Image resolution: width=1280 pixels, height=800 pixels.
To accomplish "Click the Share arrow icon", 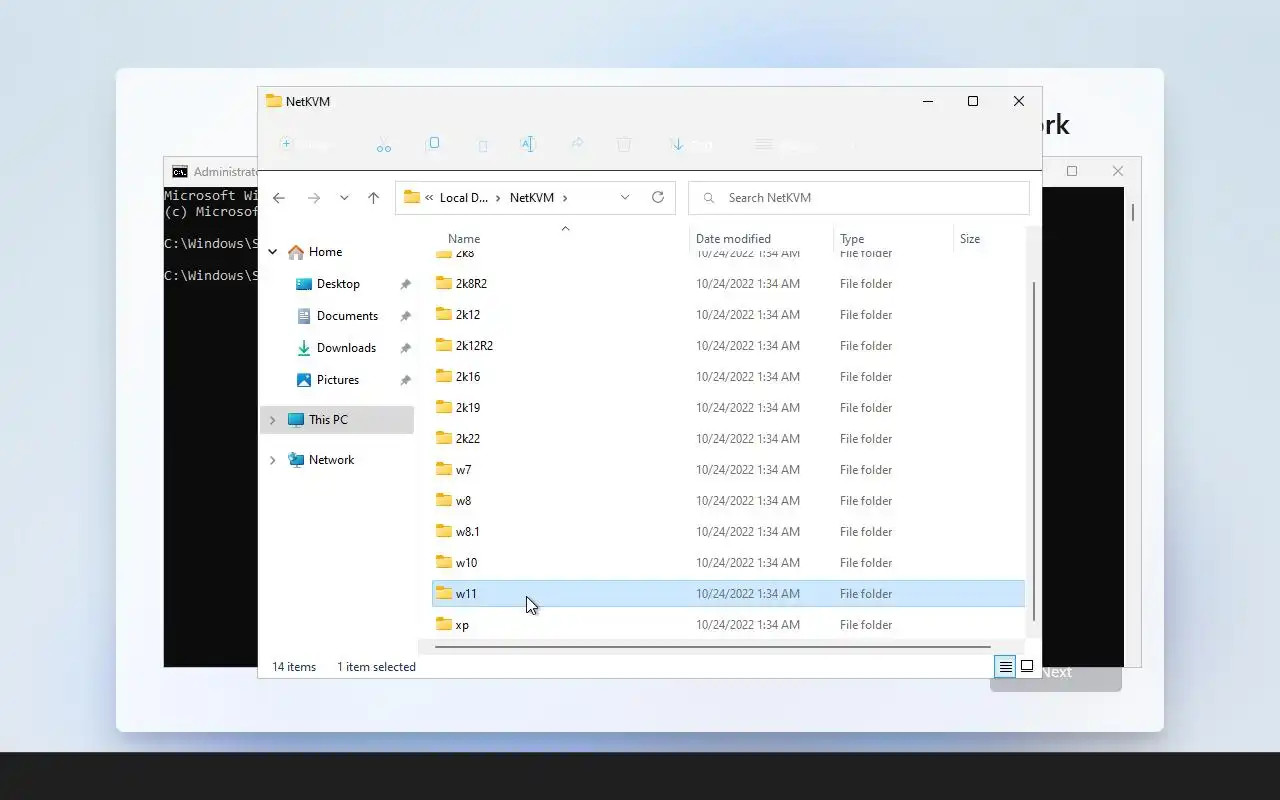I will click(577, 144).
